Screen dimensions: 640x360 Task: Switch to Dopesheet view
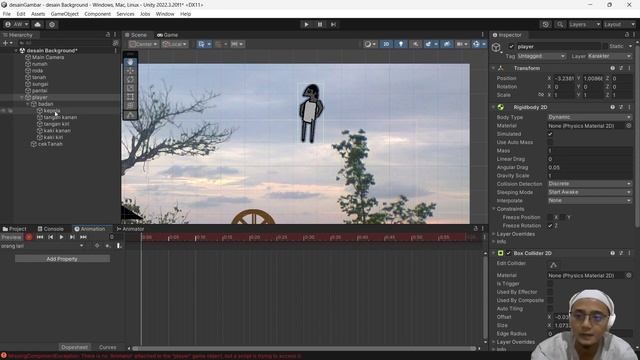click(x=74, y=347)
